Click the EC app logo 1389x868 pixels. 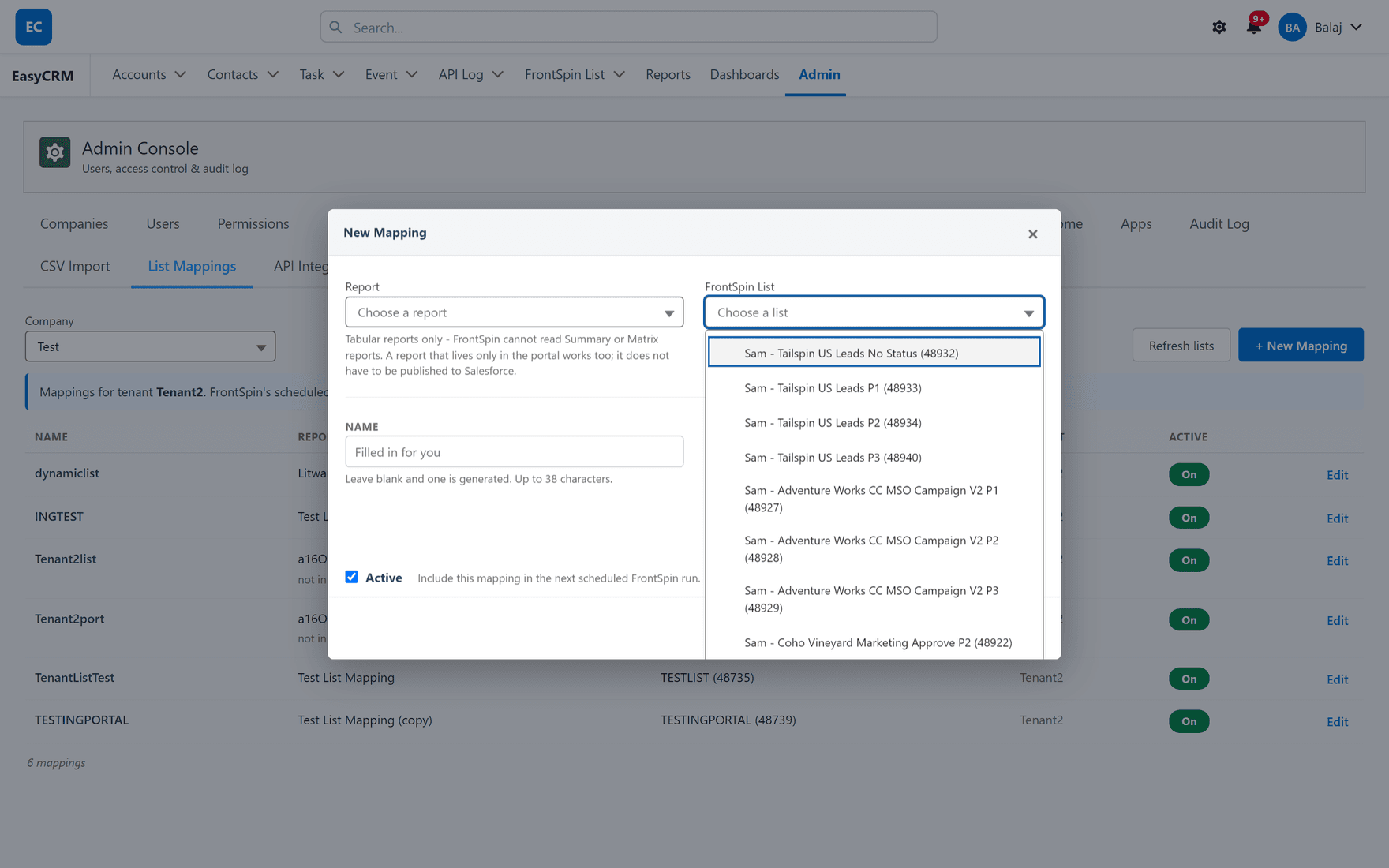(33, 27)
